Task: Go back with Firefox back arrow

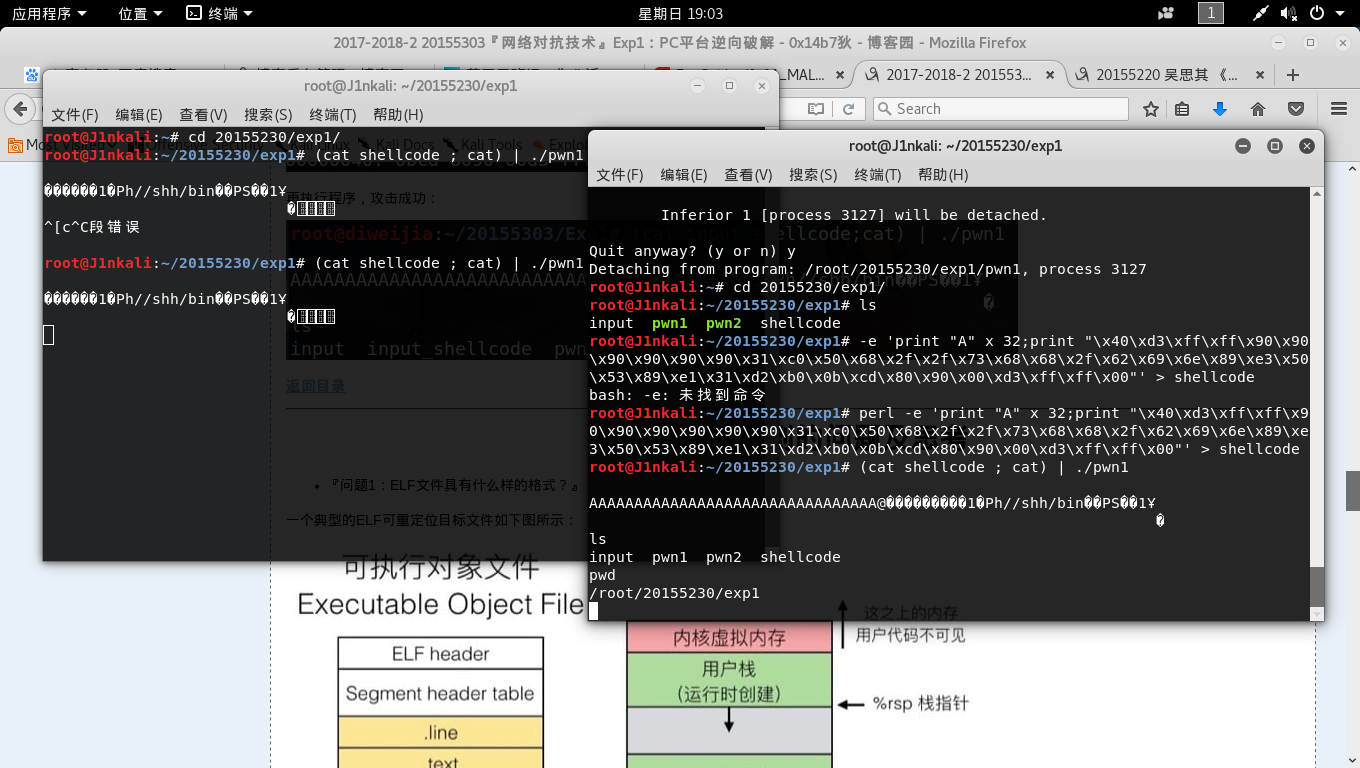Action: coord(18,108)
